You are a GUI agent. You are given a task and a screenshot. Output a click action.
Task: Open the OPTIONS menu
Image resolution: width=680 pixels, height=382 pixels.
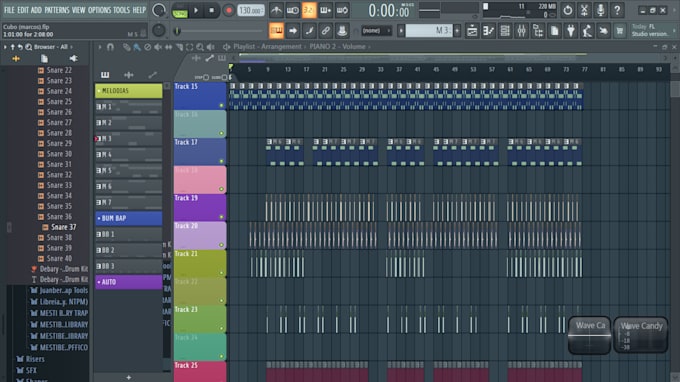[x=99, y=10]
